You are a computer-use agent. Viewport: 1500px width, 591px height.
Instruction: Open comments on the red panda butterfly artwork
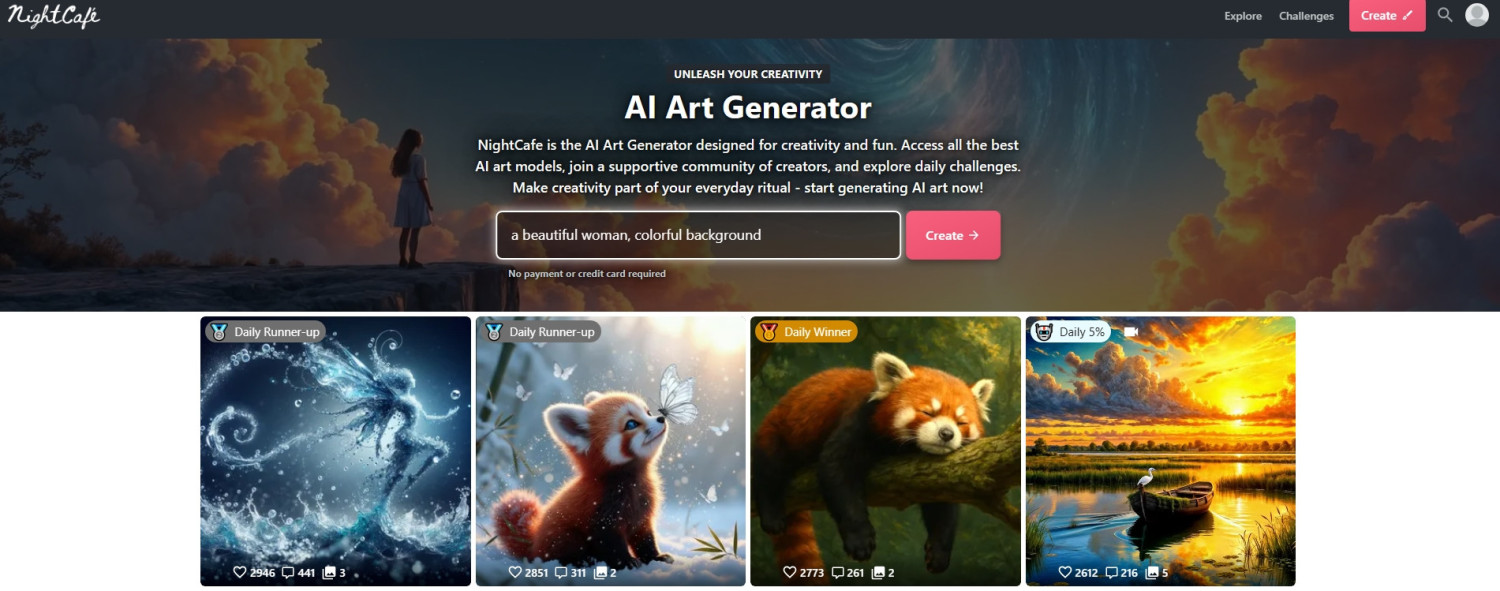[x=562, y=573]
